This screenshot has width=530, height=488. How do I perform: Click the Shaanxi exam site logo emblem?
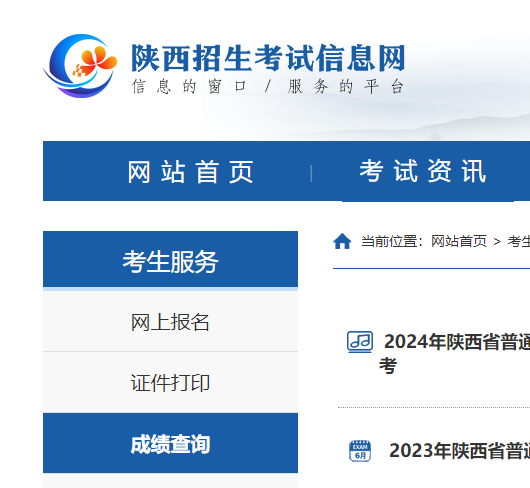pos(80,66)
